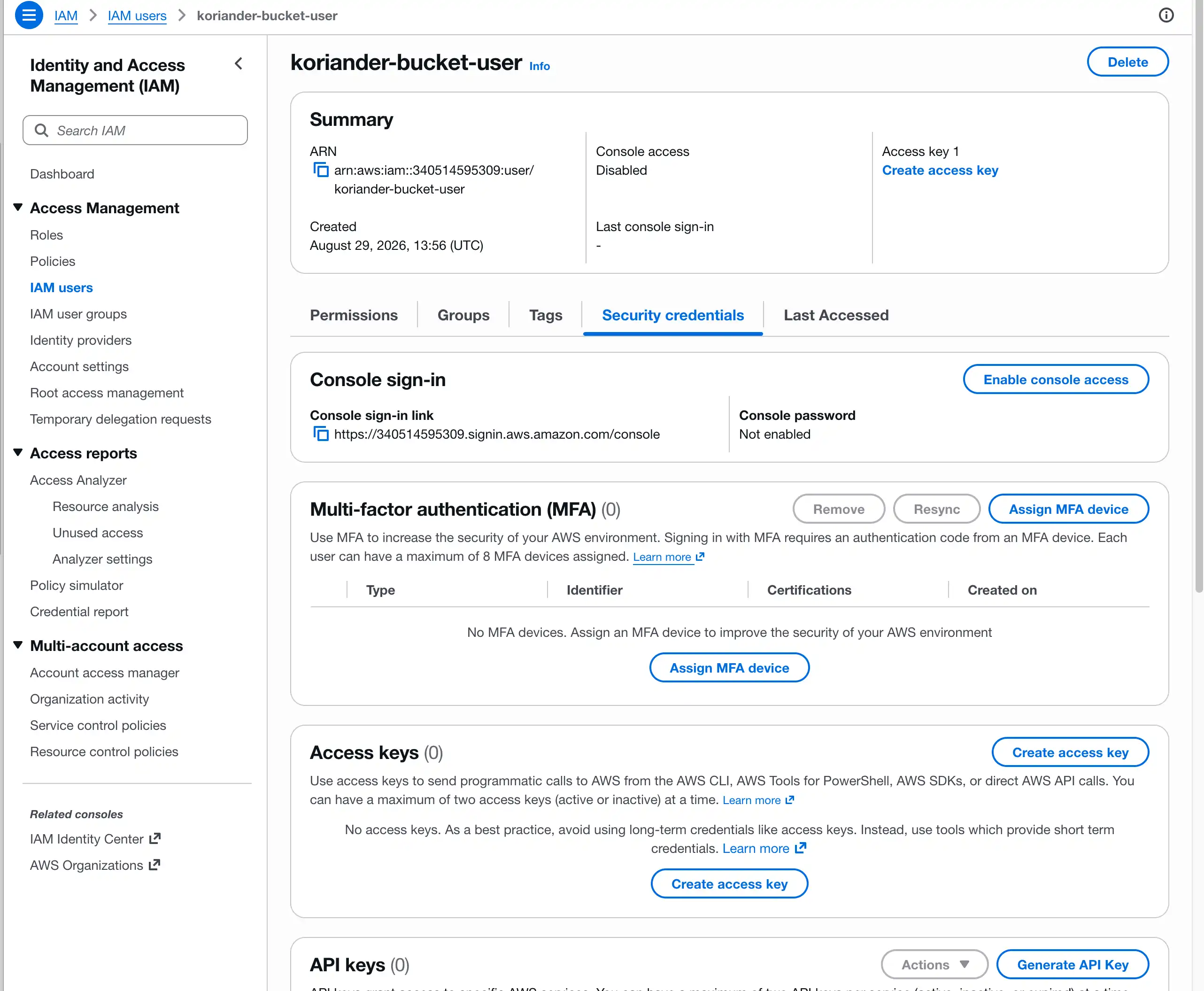The height and width of the screenshot is (991, 1204).
Task: Open Temporary delegation requests
Action: coord(120,418)
